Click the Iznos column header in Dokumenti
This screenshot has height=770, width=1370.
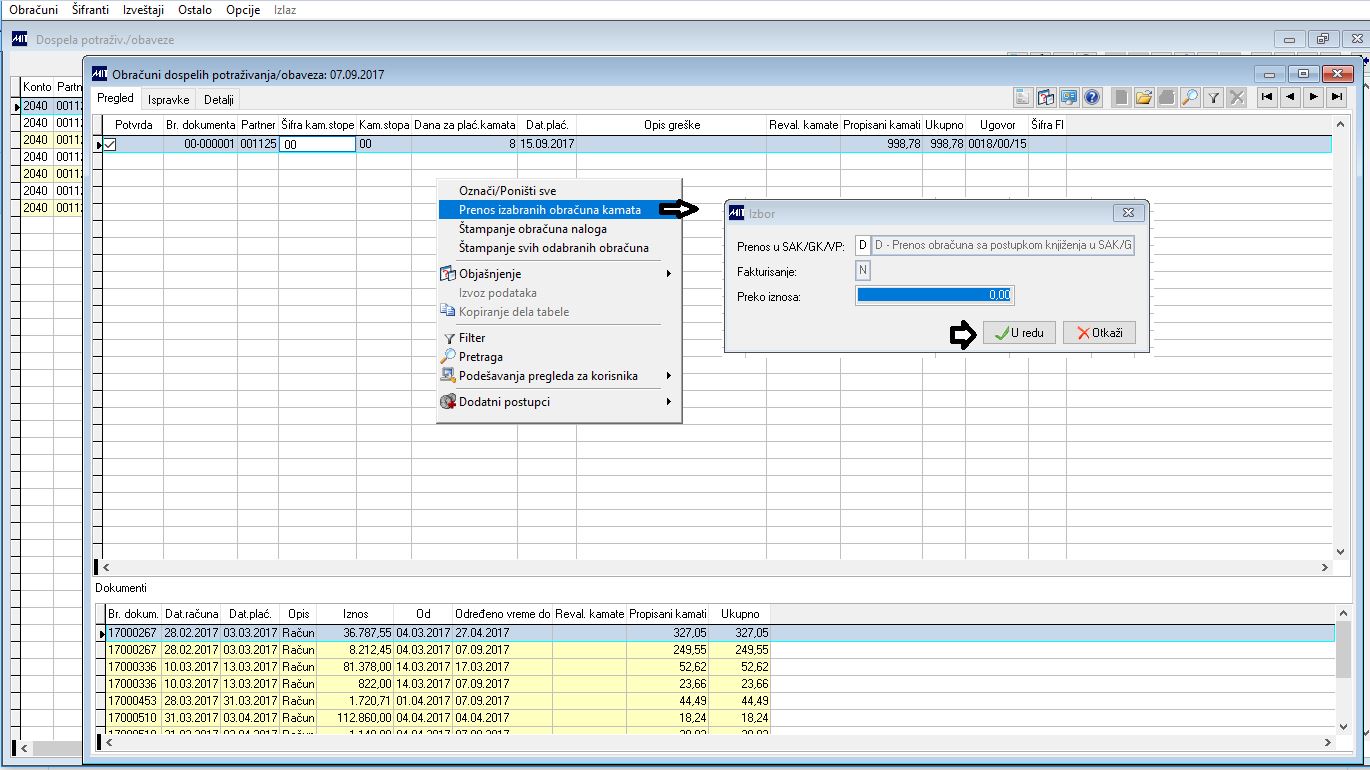[x=356, y=614]
